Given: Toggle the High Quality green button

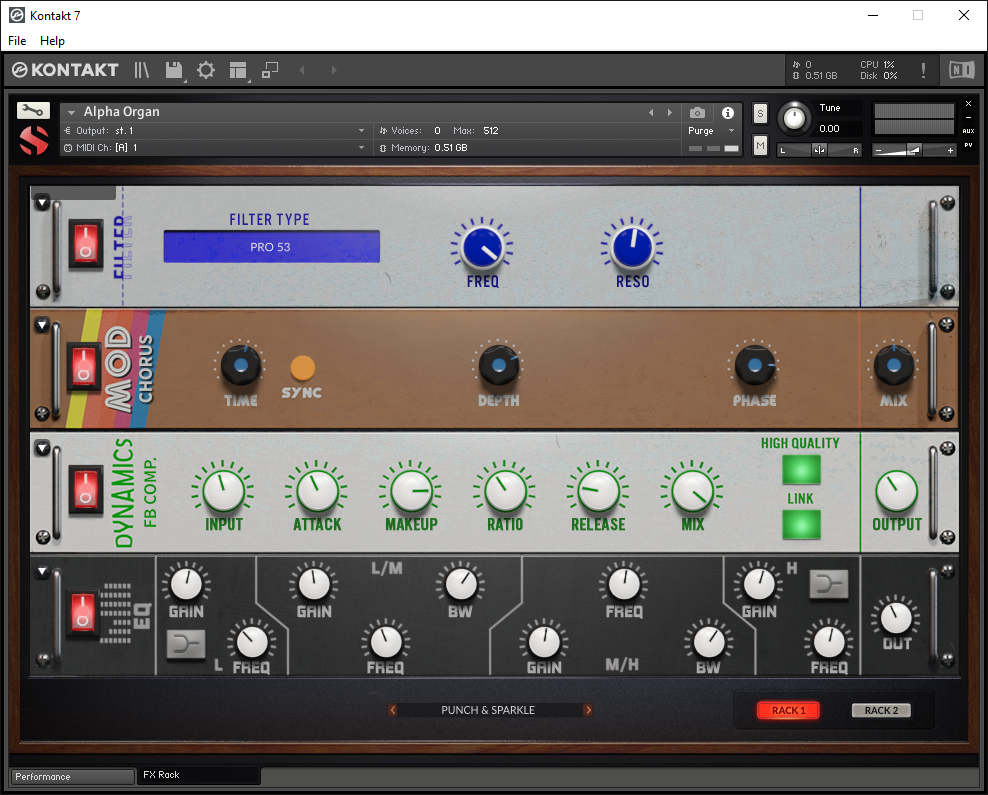Looking at the screenshot, I should (x=801, y=469).
